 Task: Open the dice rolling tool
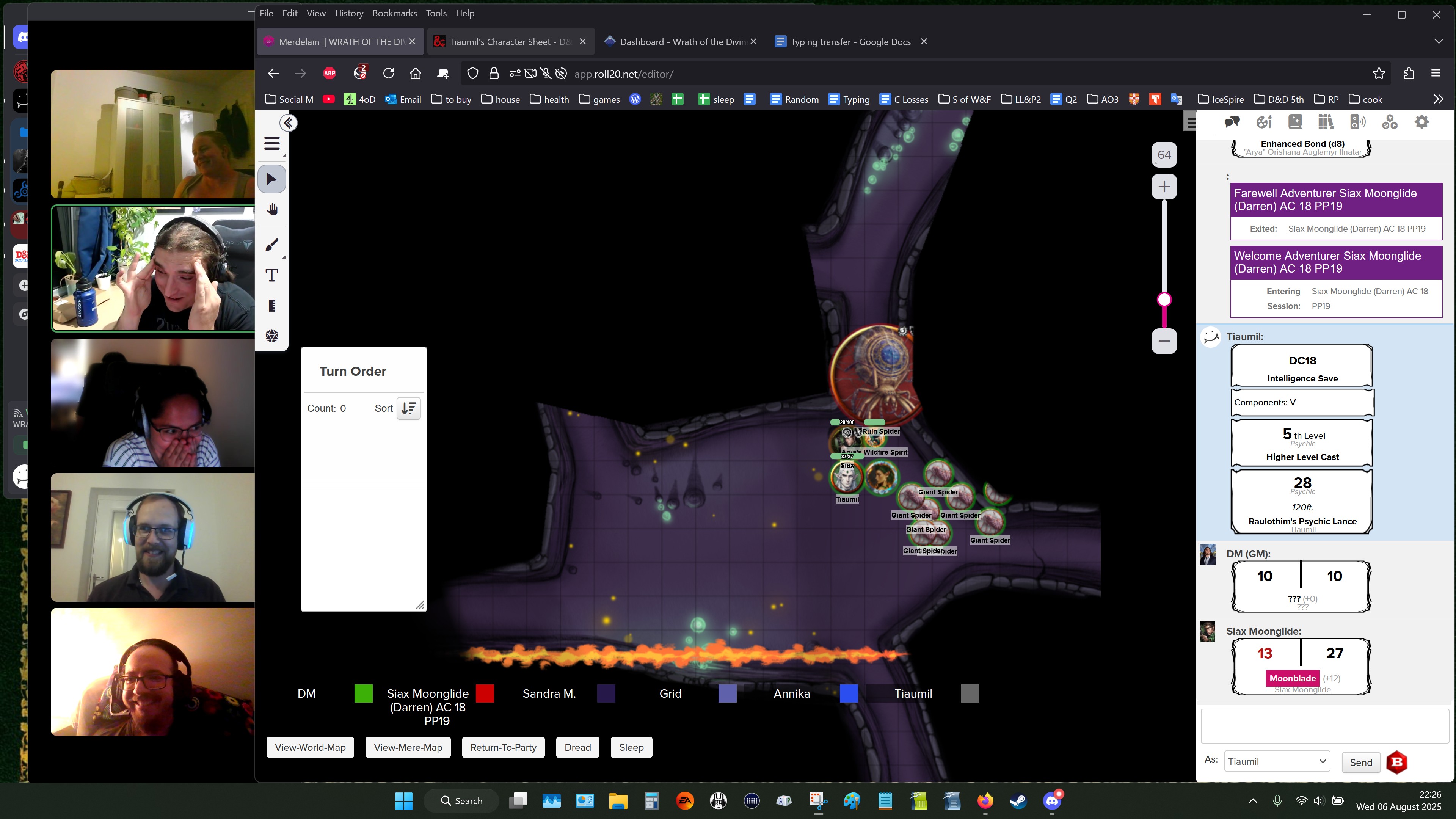[x=272, y=336]
